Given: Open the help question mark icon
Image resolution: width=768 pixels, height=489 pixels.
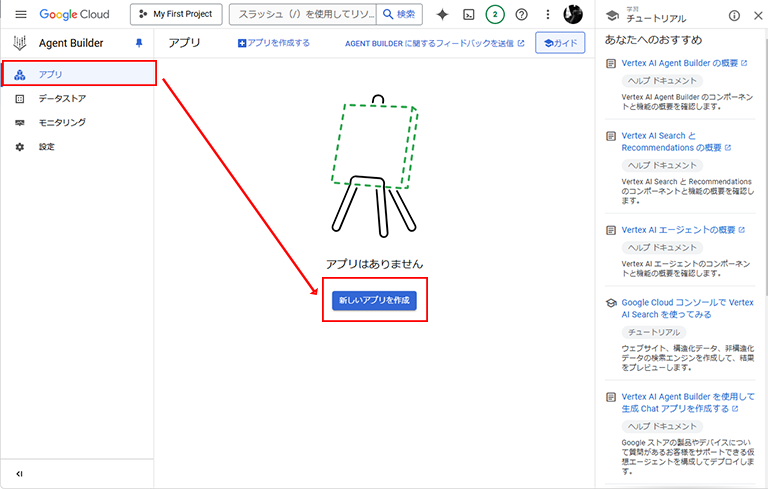Looking at the screenshot, I should (522, 15).
